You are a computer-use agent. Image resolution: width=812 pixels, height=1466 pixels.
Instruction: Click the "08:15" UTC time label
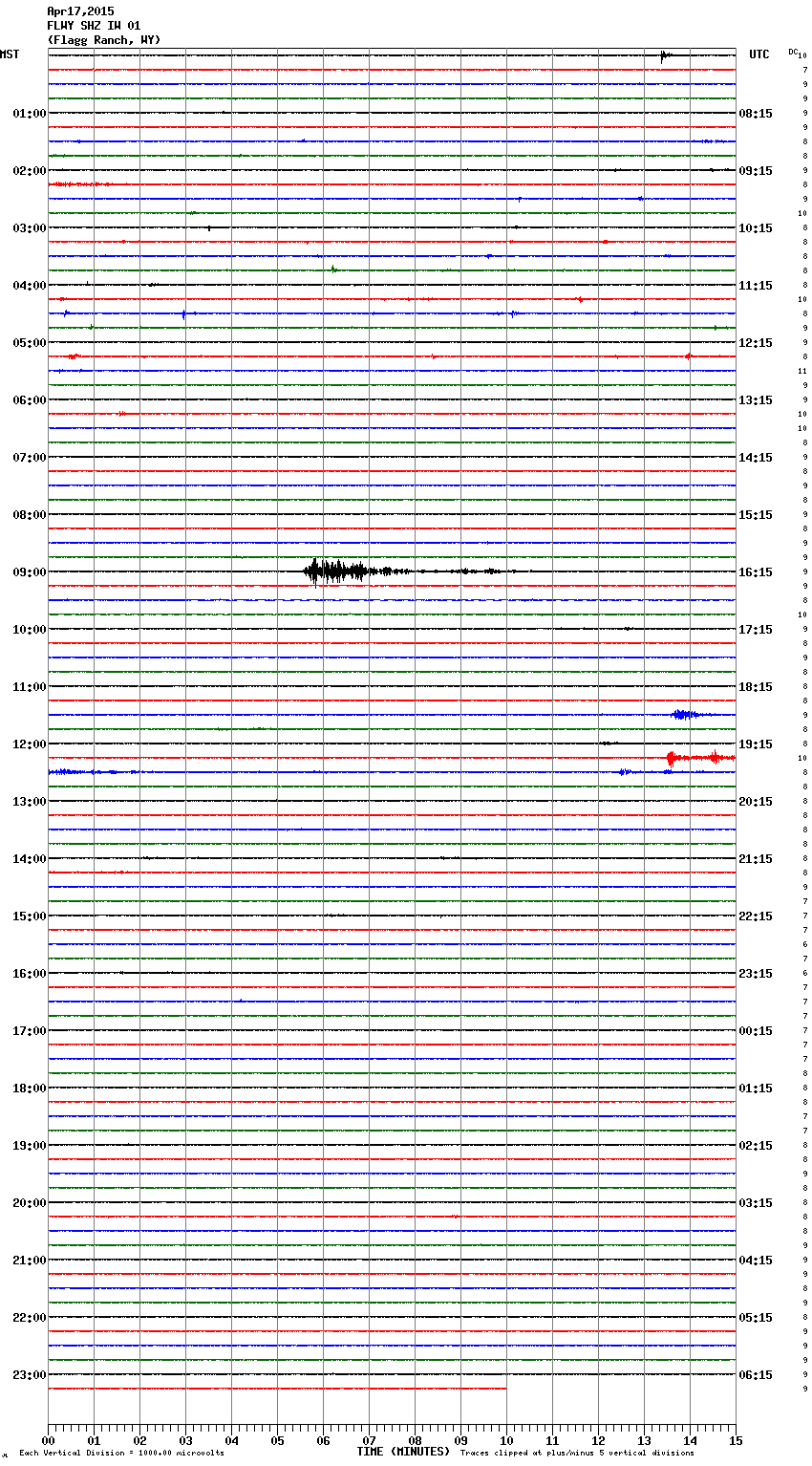pyautogui.click(x=756, y=114)
